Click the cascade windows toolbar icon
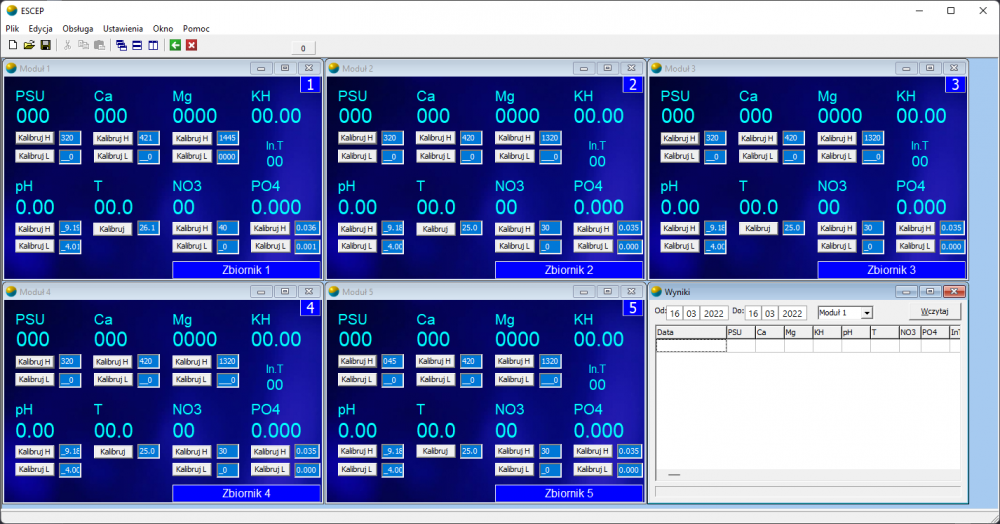Screen dimensions: 1000x524 121,45
